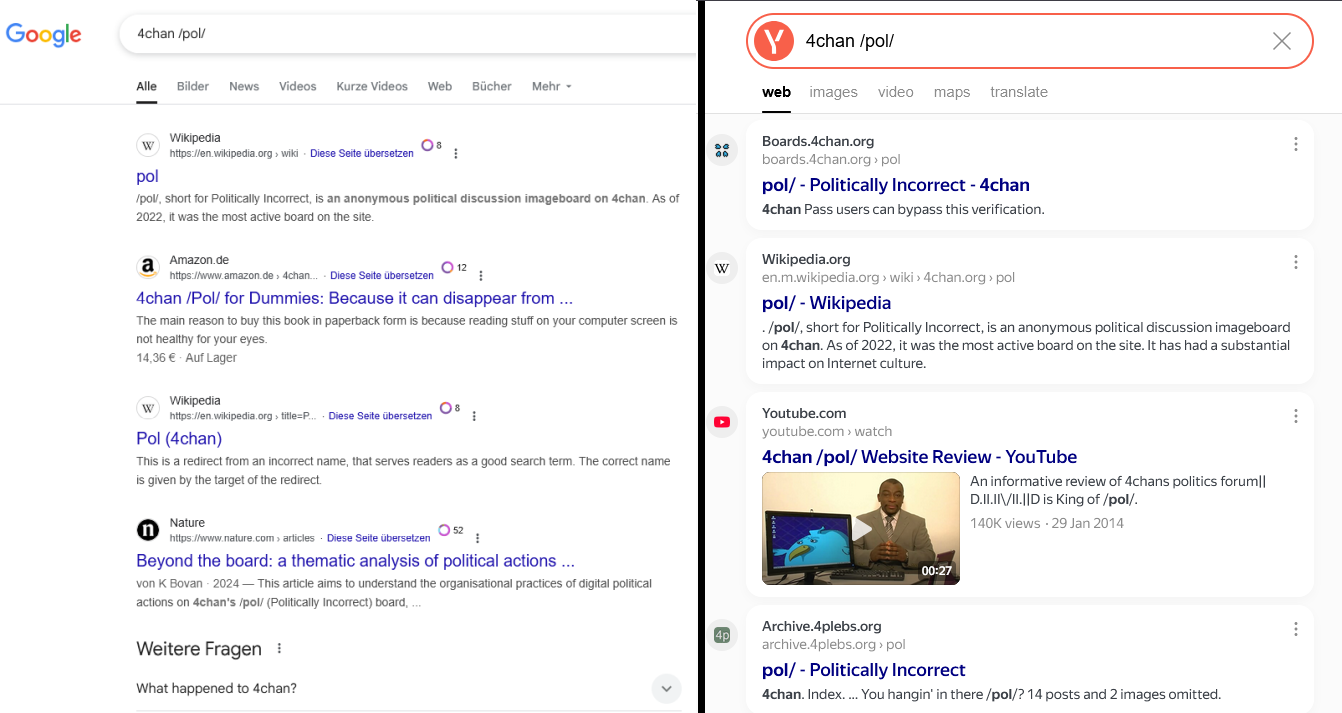Image resolution: width=1342 pixels, height=713 pixels.
Task: Open "pol/ - Politically Incorrect - 4chan" link
Action: (896, 185)
